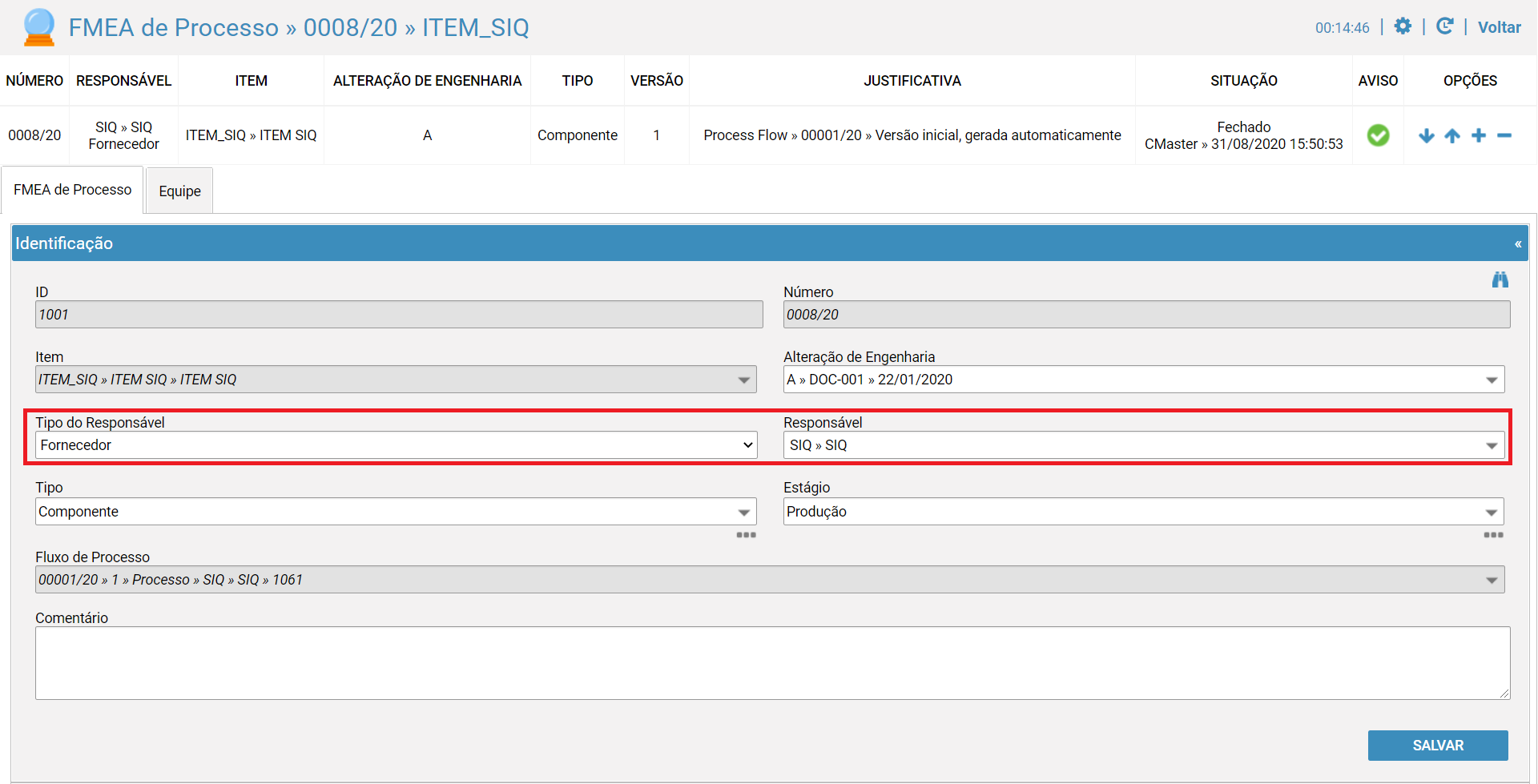Click the settings gear icon in header
This screenshot has height=784, width=1538.
(x=1403, y=26)
